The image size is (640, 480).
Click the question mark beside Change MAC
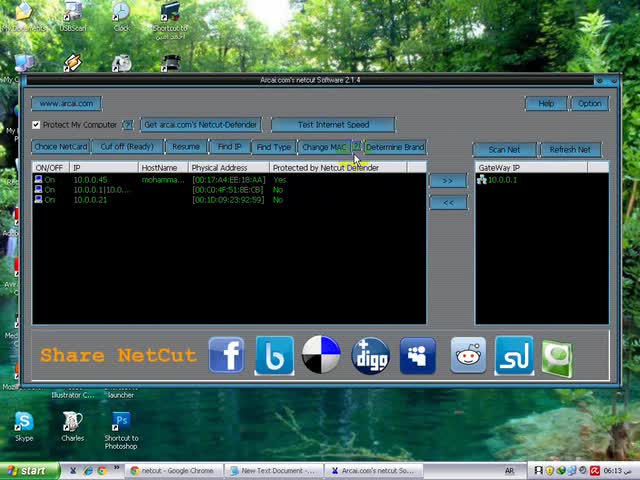pyautogui.click(x=356, y=146)
